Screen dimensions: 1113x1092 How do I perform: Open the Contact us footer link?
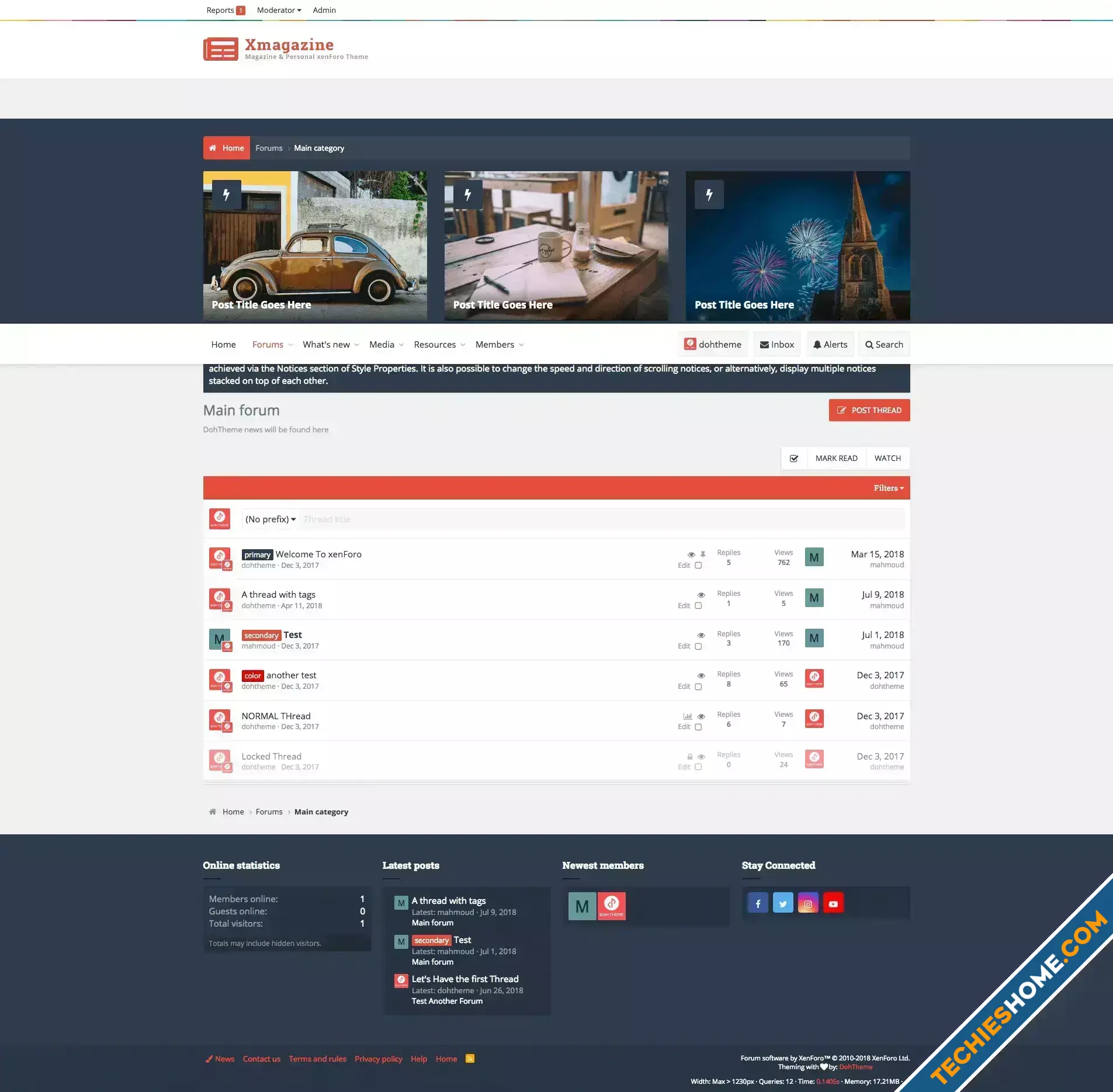[x=261, y=1059]
